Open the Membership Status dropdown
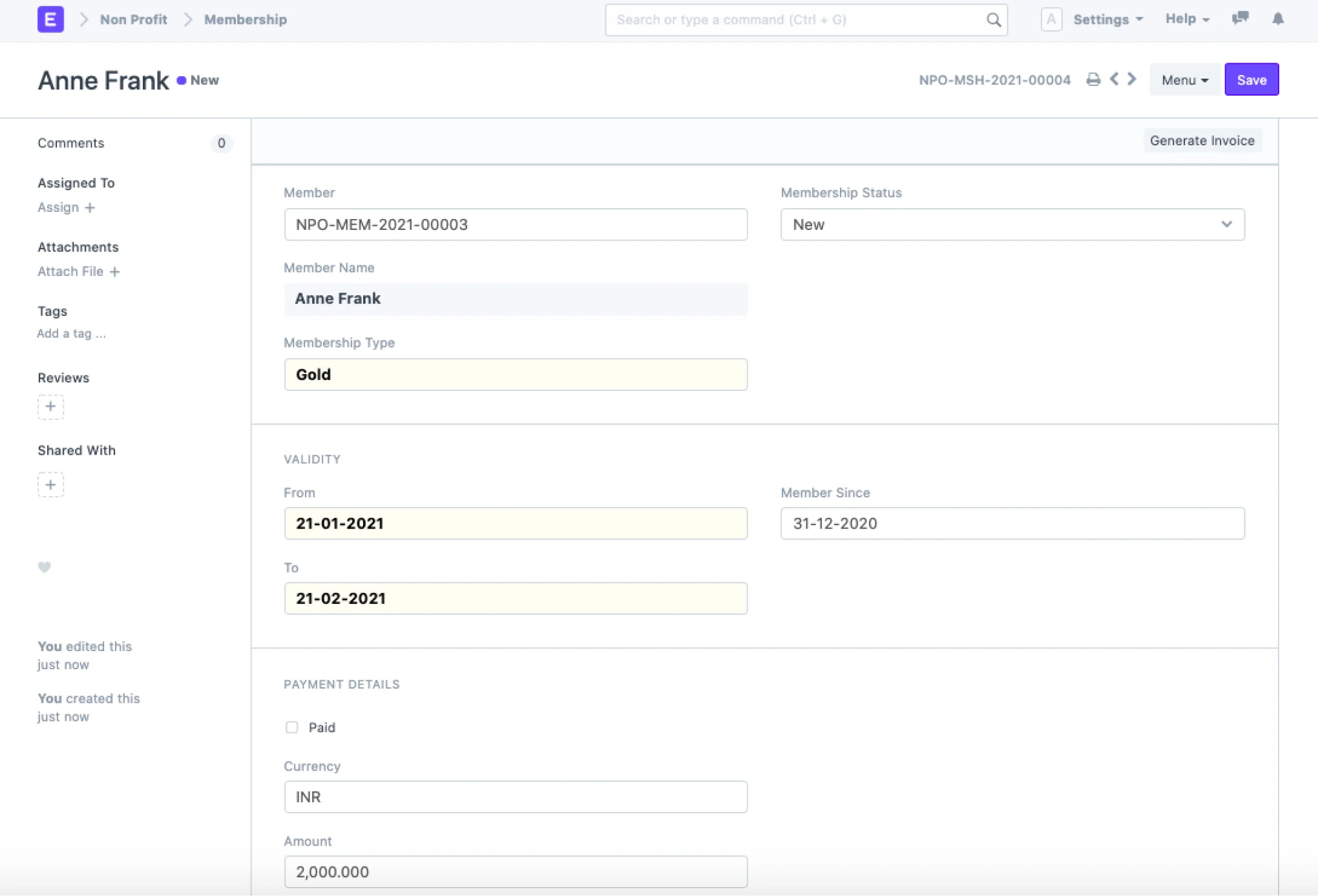Image resolution: width=1318 pixels, height=896 pixels. (1012, 225)
